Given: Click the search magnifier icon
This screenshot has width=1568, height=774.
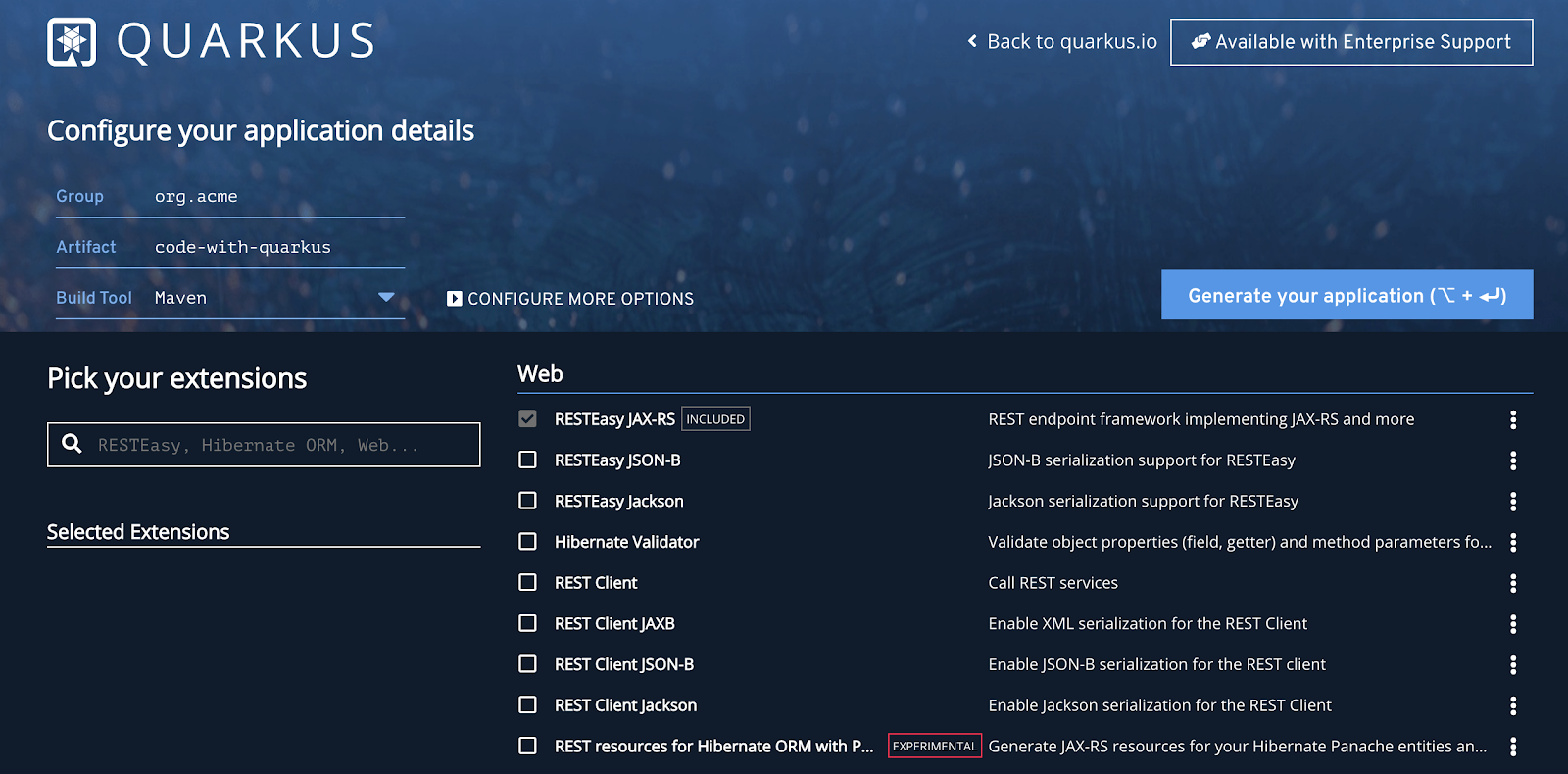Looking at the screenshot, I should tap(72, 444).
